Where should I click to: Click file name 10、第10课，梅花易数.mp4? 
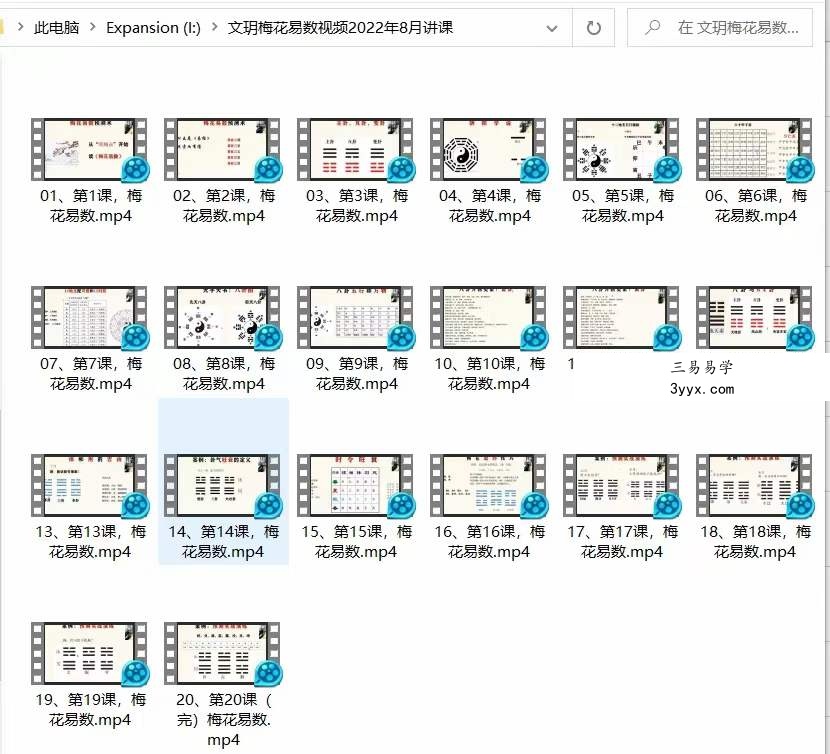[489, 374]
